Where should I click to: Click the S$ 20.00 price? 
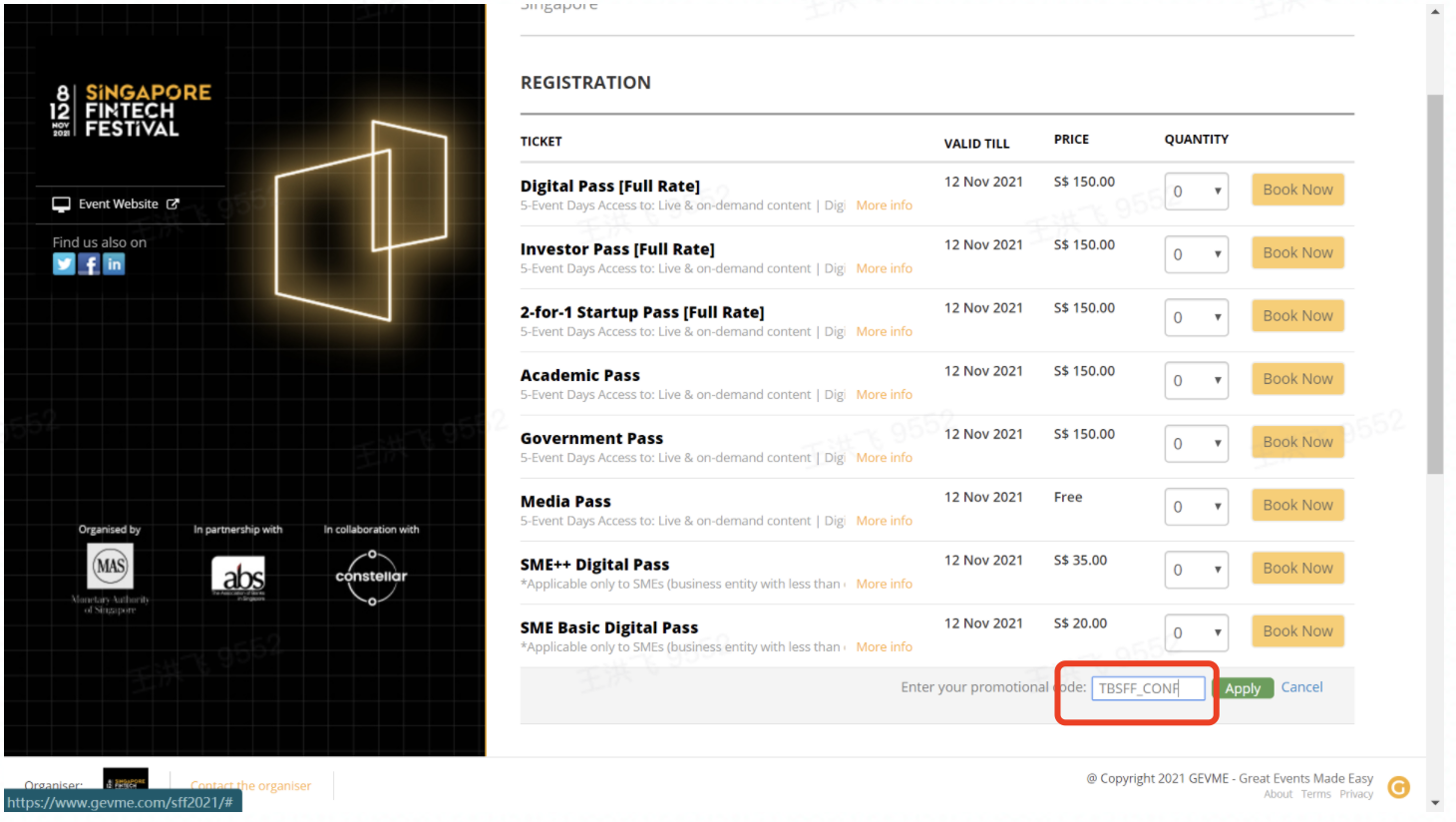pos(1080,623)
